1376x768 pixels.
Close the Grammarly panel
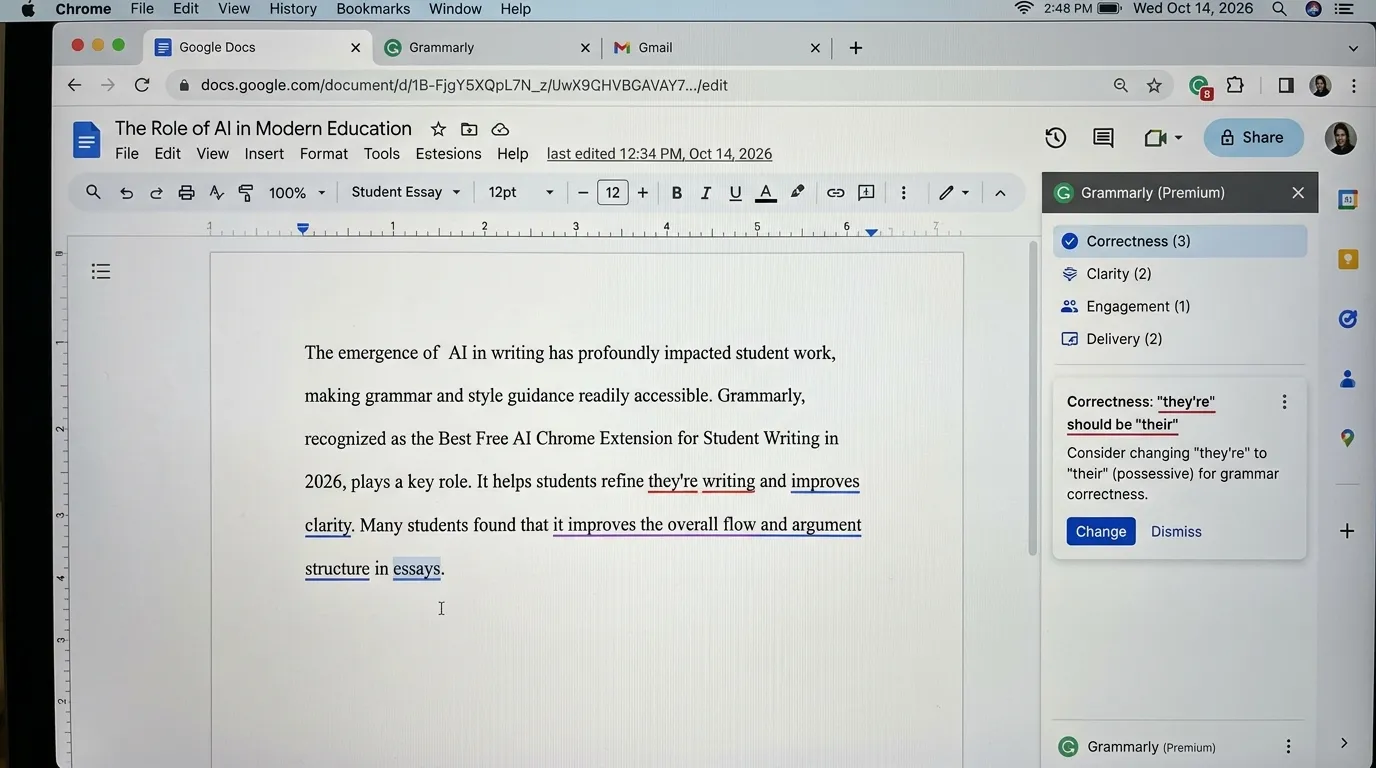[x=1298, y=193]
